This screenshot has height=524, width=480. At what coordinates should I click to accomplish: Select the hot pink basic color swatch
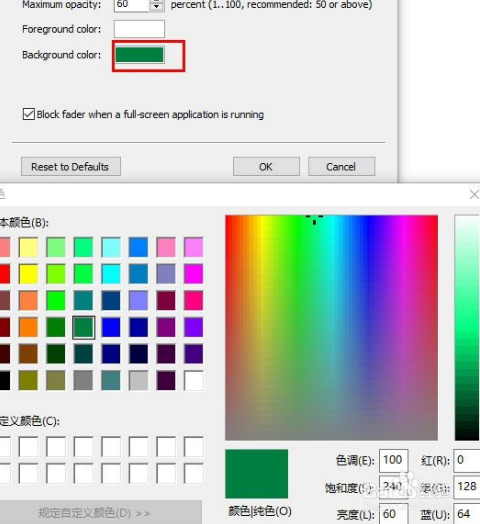(194, 300)
